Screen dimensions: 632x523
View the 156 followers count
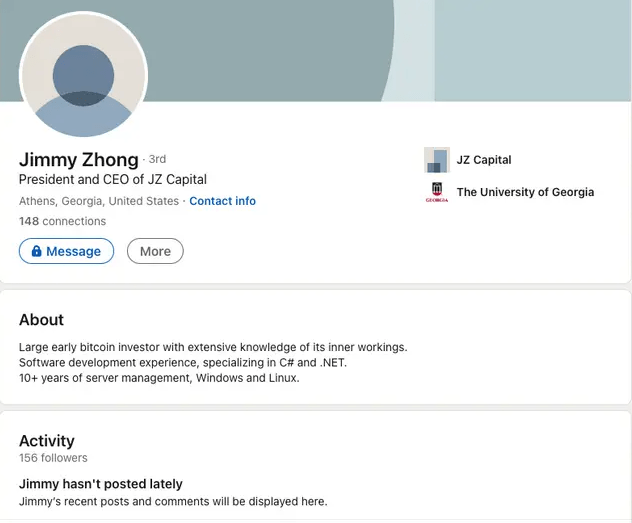(53, 458)
